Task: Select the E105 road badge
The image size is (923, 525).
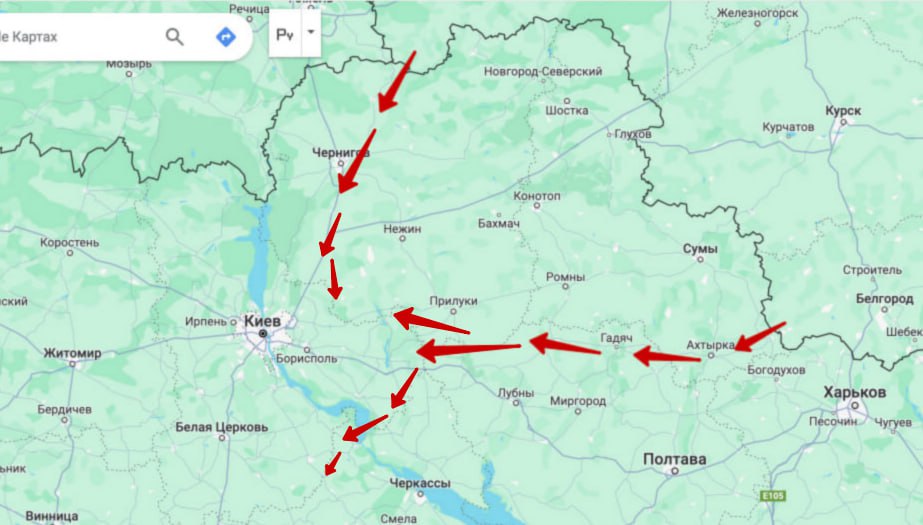Action: point(772,496)
